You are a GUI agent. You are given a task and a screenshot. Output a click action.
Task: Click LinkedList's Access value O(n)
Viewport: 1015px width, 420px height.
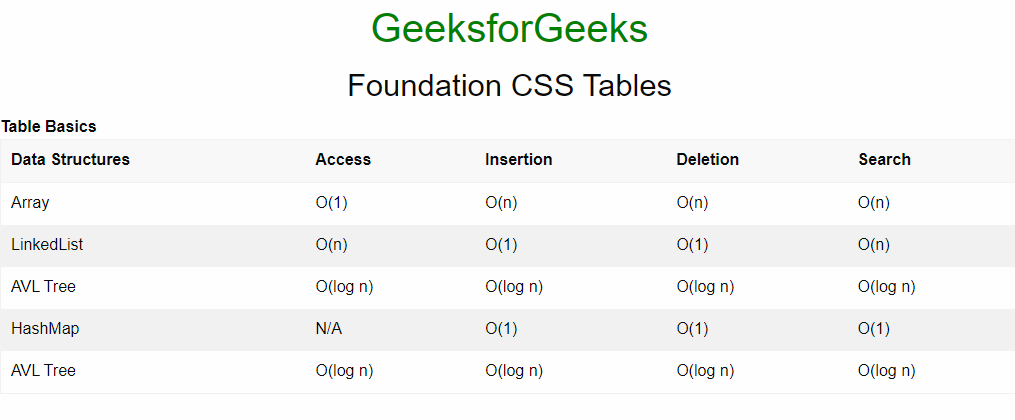tap(332, 244)
